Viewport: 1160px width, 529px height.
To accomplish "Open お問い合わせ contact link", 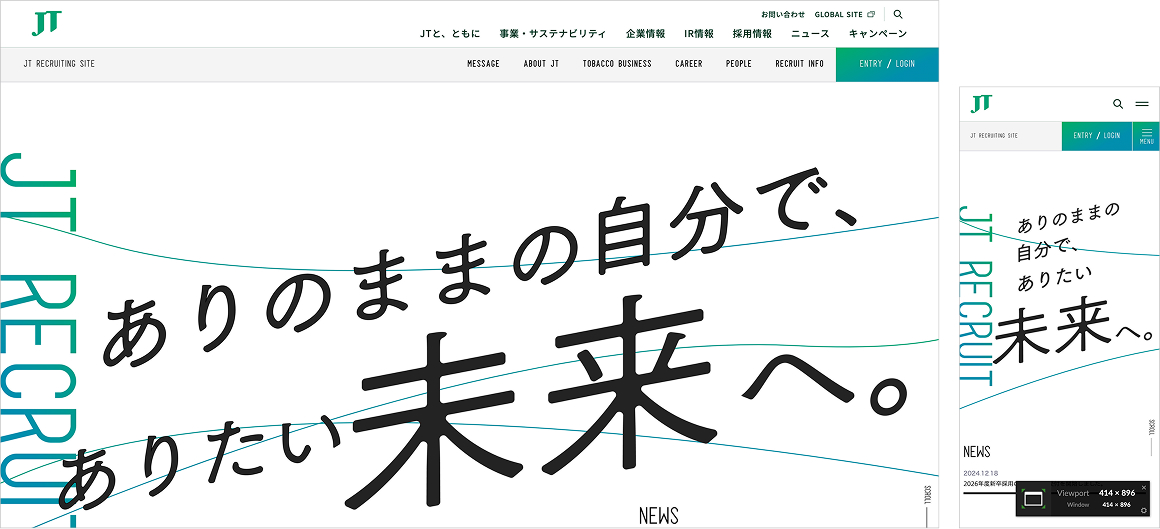I will [783, 14].
